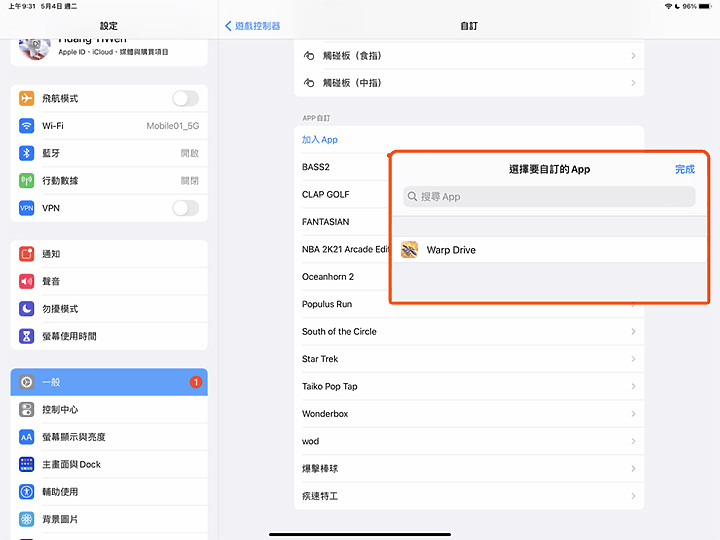
Task: Open chevron for 觸碰板（食指）row
Action: pos(633,56)
